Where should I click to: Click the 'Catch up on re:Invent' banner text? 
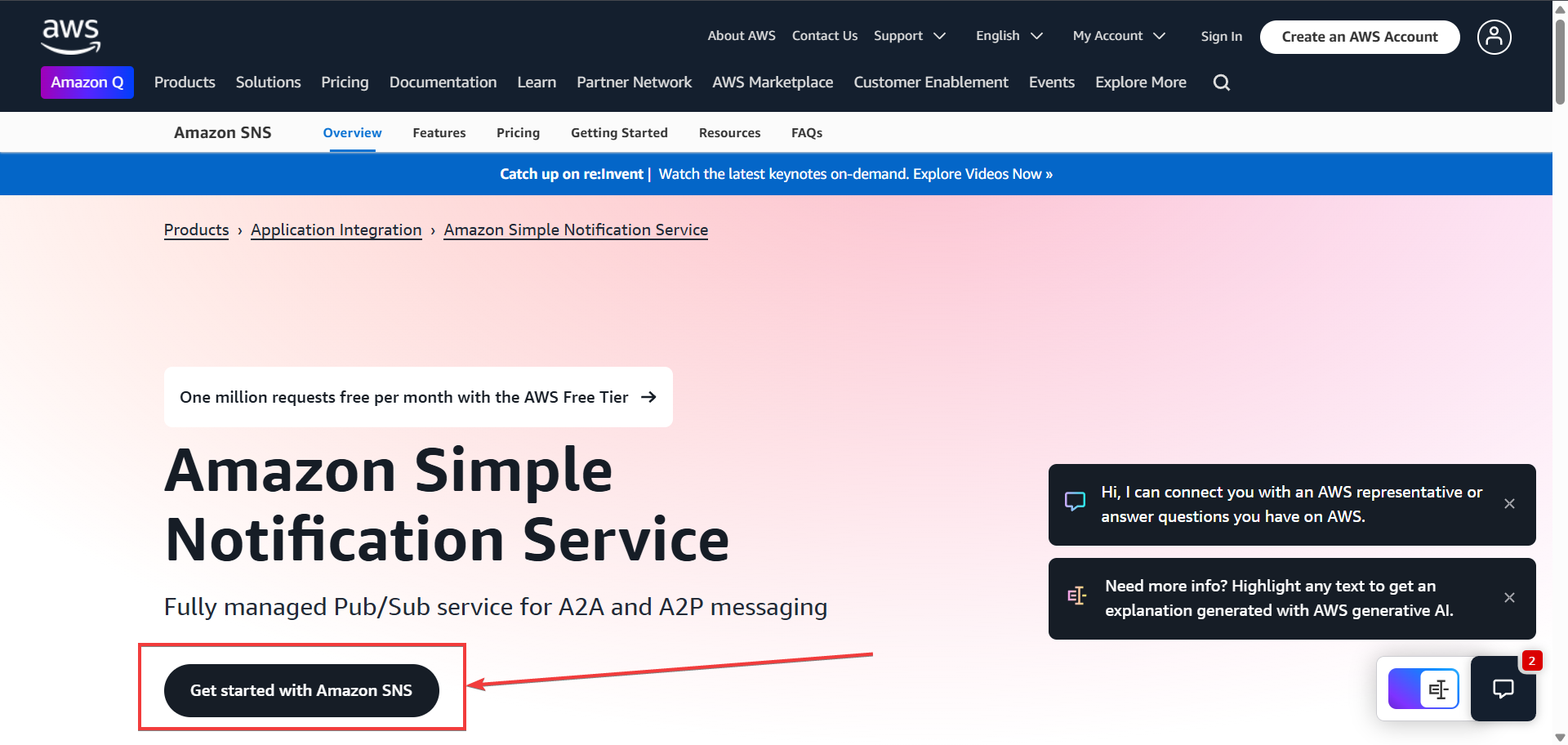[x=572, y=174]
